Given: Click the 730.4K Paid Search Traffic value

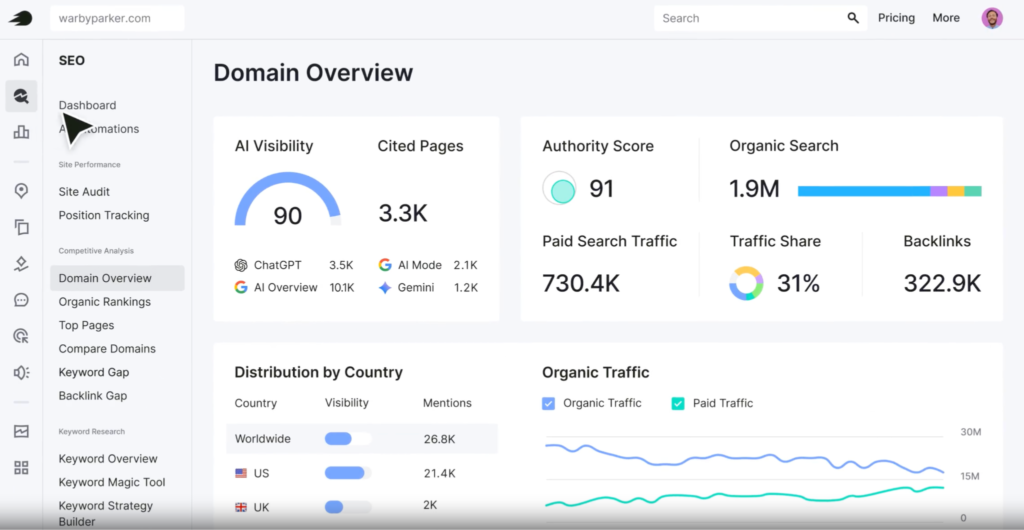Looking at the screenshot, I should coord(581,283).
